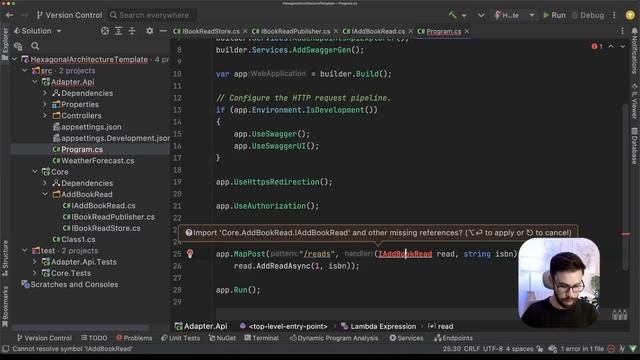
Task: Click the expand all icon
Action: pos(118,31)
